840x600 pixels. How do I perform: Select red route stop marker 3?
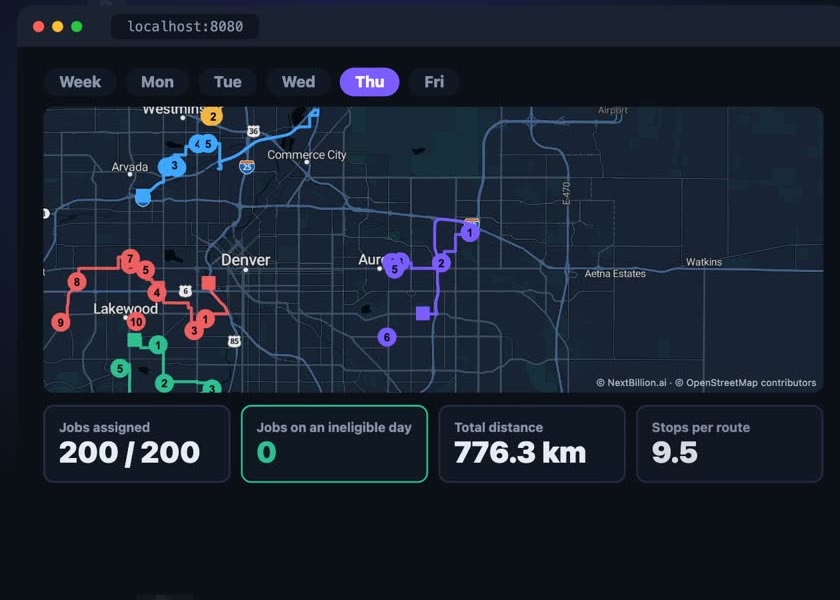click(194, 331)
